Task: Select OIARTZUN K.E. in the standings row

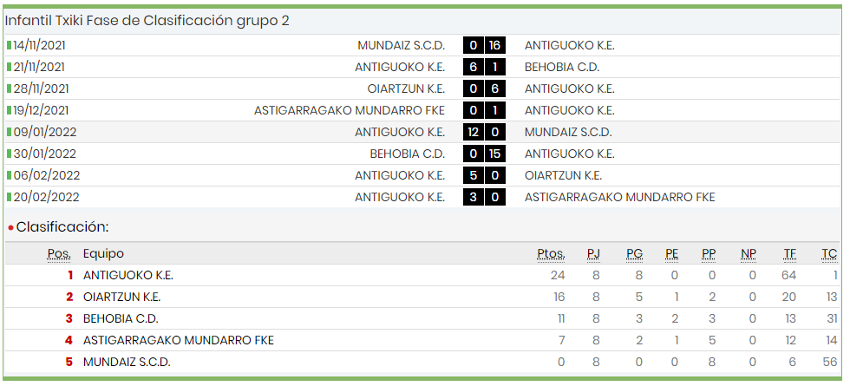Action: tap(122, 297)
